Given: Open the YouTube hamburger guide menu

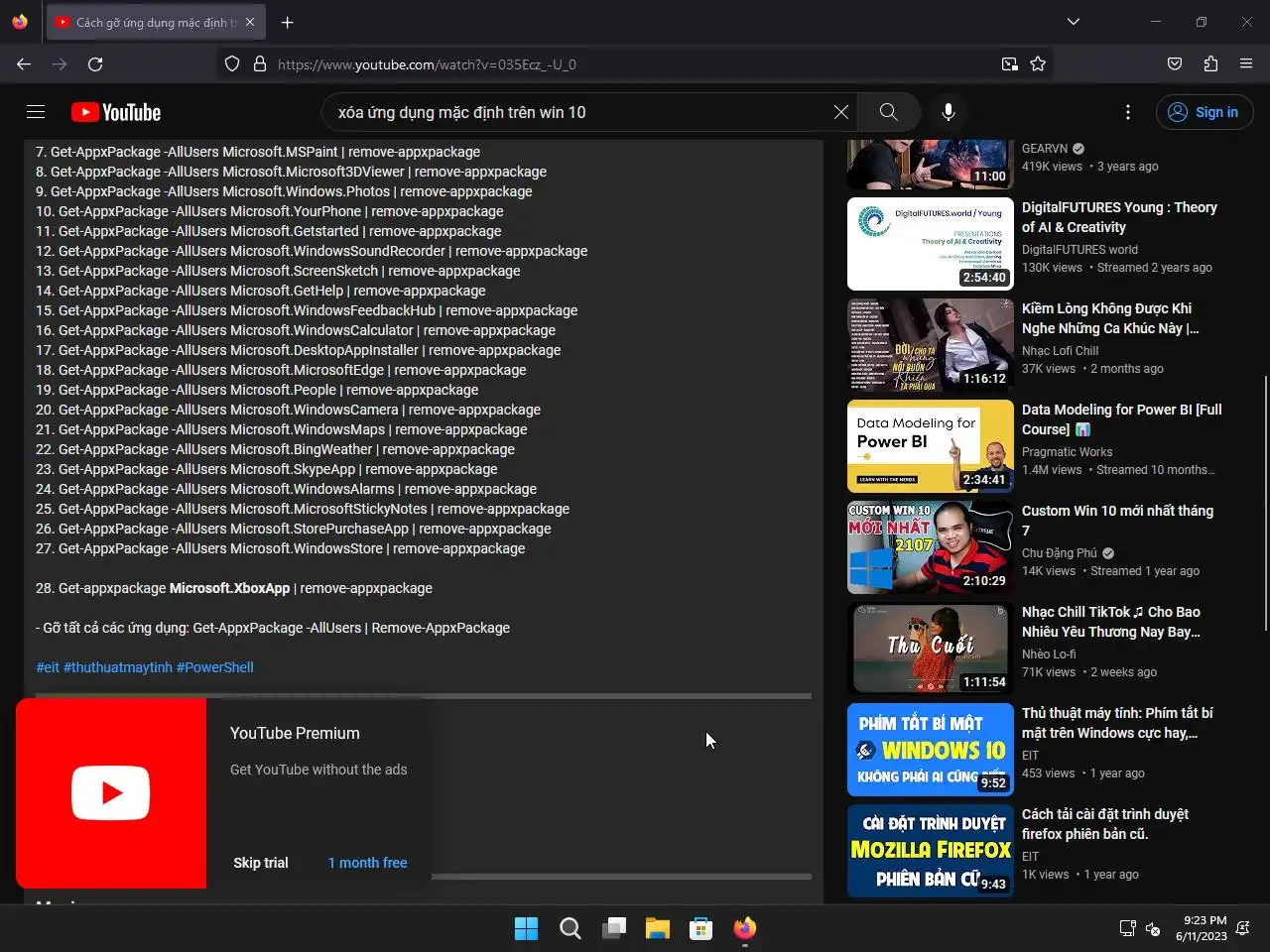Looking at the screenshot, I should pos(36,112).
